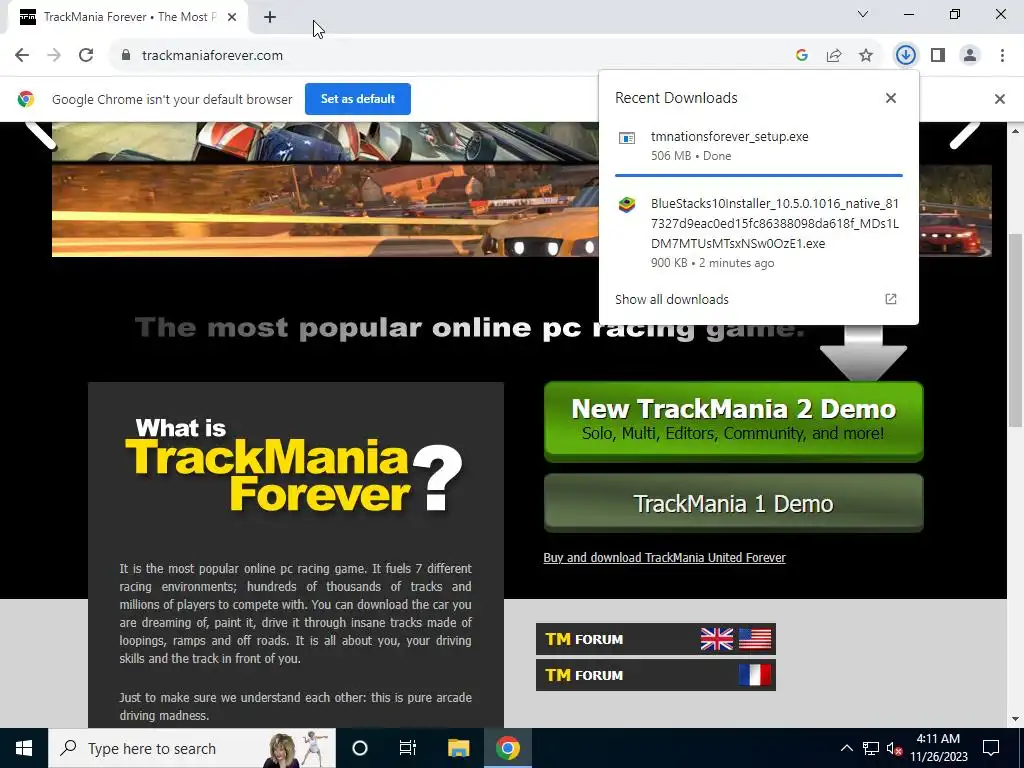Open the English TM Forum banner
The width and height of the screenshot is (1024, 768).
[x=656, y=639]
